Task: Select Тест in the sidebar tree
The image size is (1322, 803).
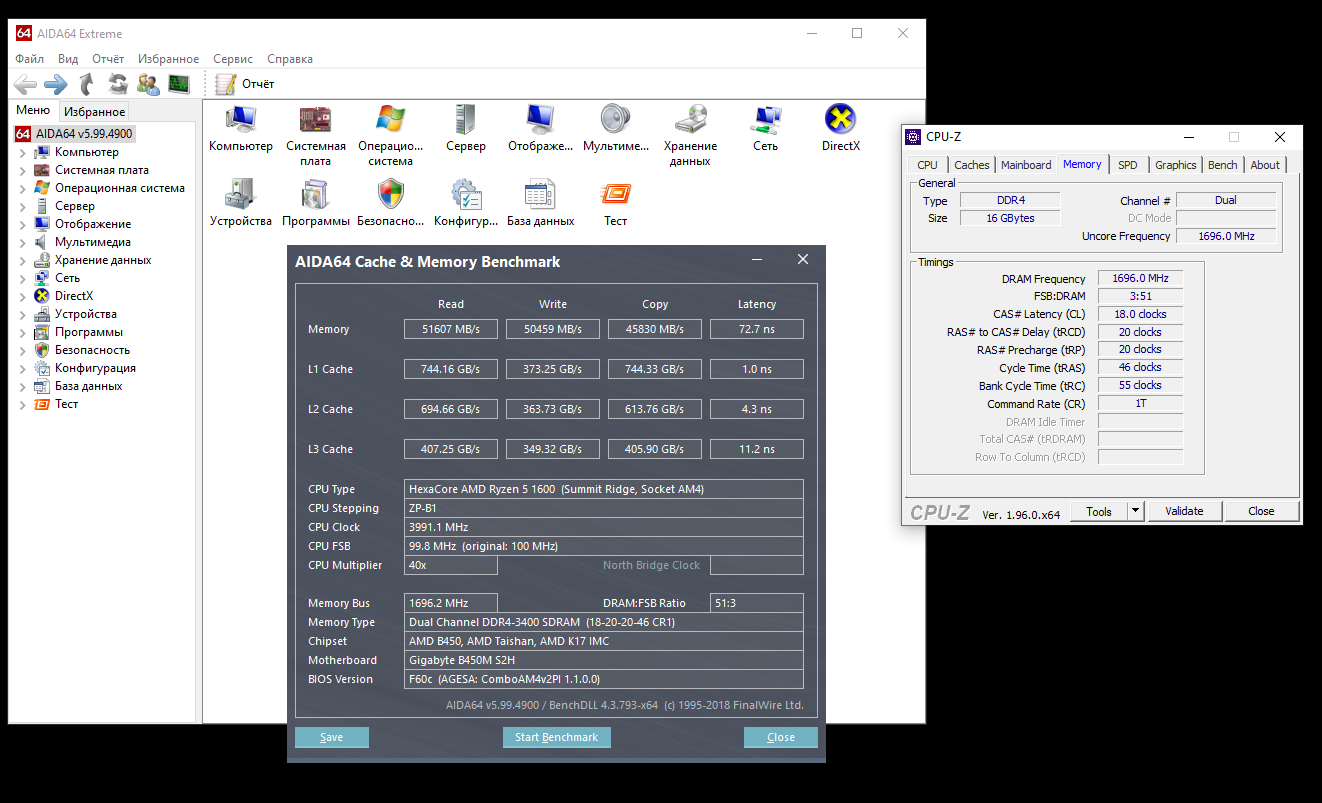Action: click(x=66, y=404)
